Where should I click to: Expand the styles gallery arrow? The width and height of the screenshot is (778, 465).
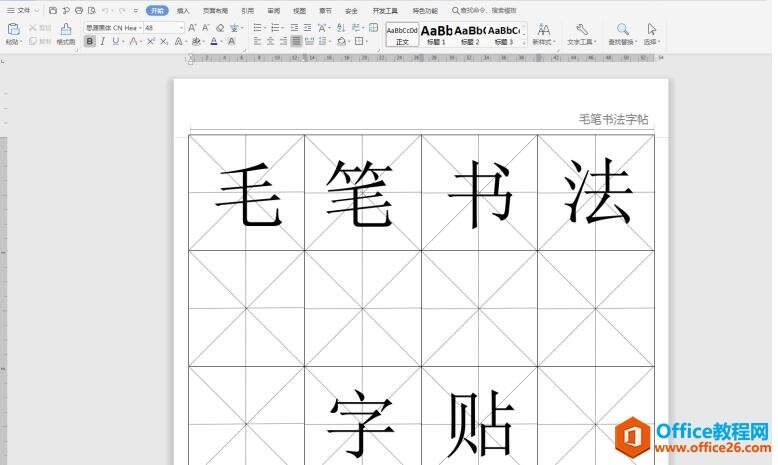[524, 43]
